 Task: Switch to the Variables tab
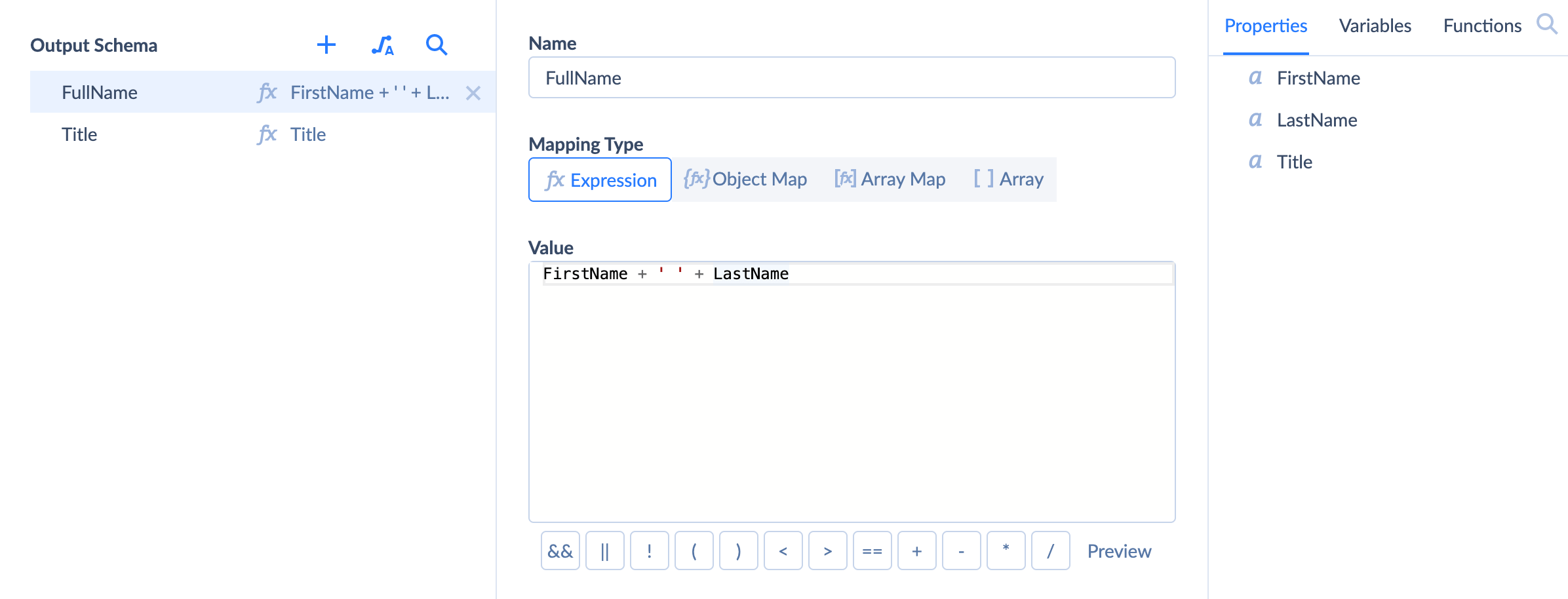[1375, 26]
